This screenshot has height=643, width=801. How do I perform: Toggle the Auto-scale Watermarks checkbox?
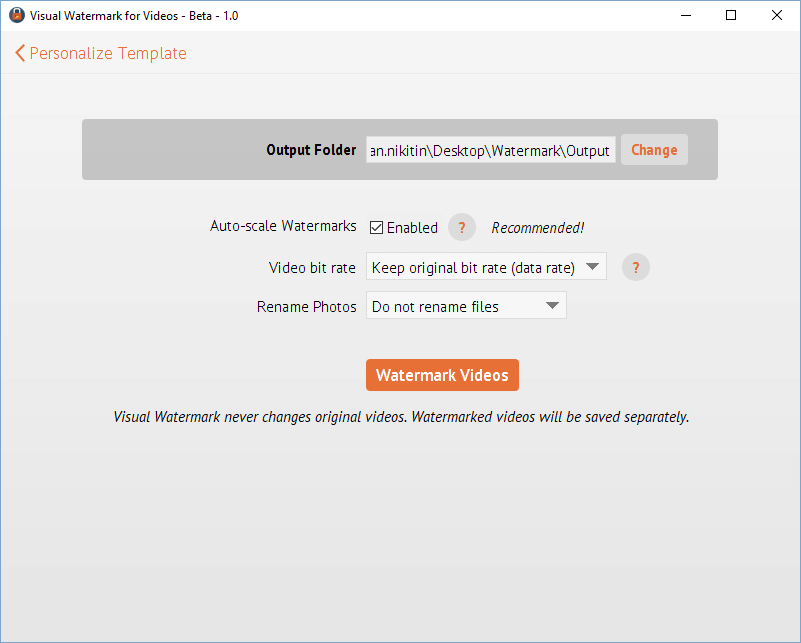pos(377,228)
